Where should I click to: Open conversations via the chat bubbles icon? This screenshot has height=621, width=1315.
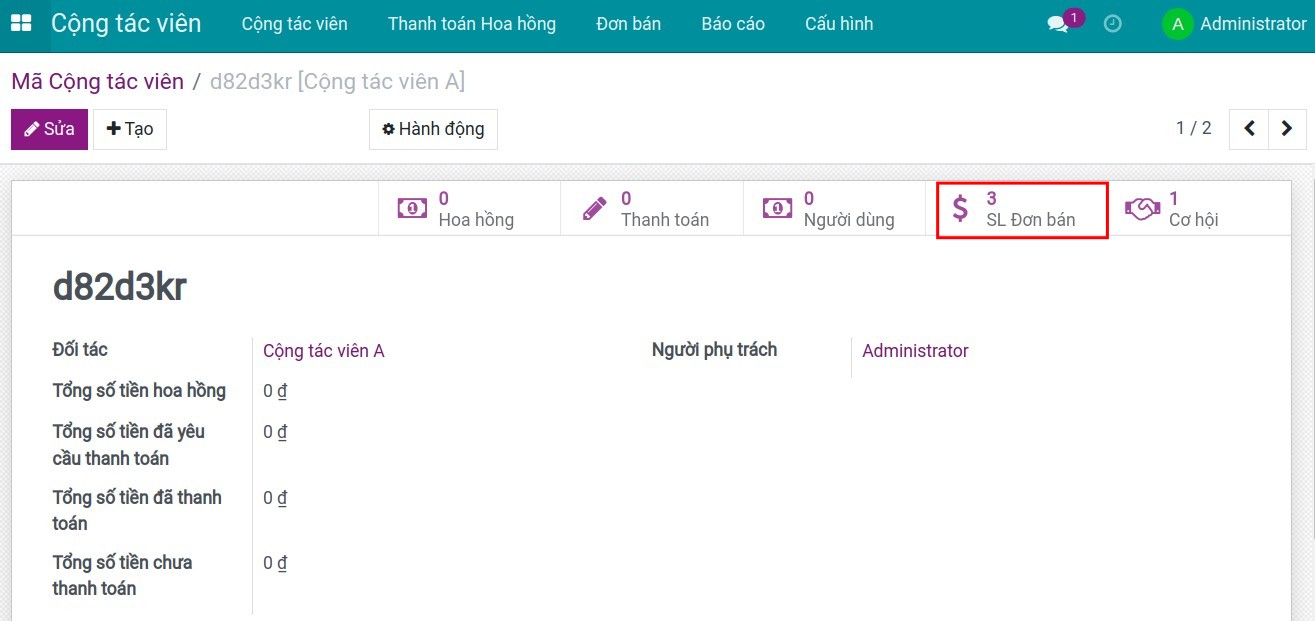click(1058, 23)
